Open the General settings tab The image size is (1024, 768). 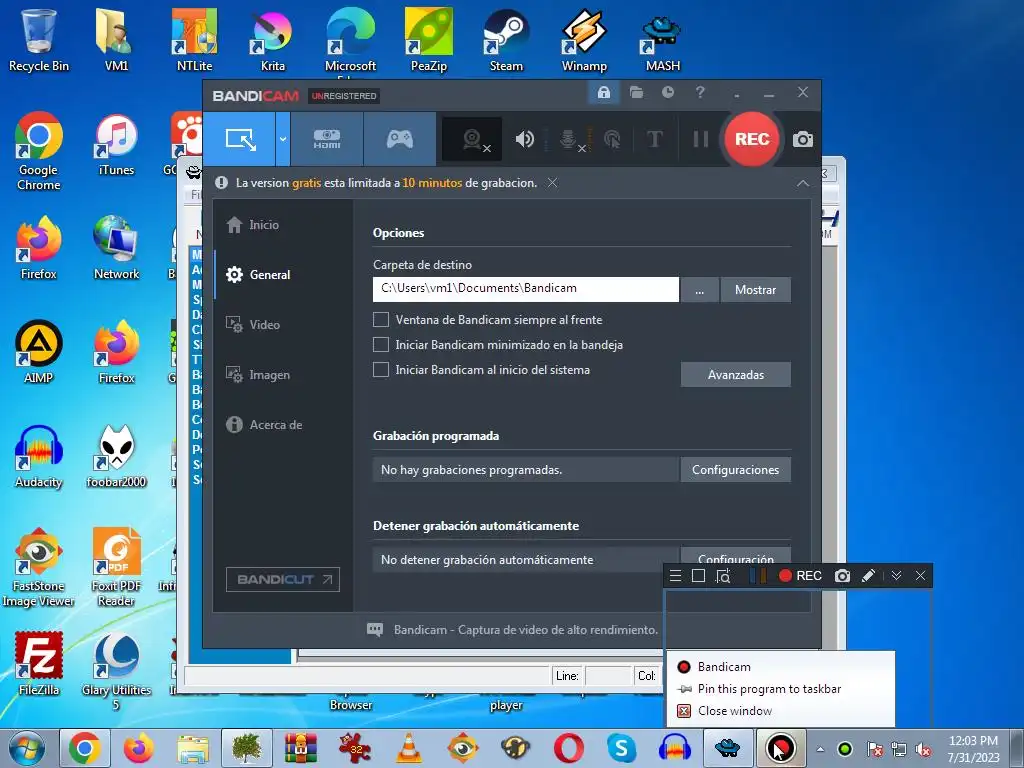[x=258, y=274]
